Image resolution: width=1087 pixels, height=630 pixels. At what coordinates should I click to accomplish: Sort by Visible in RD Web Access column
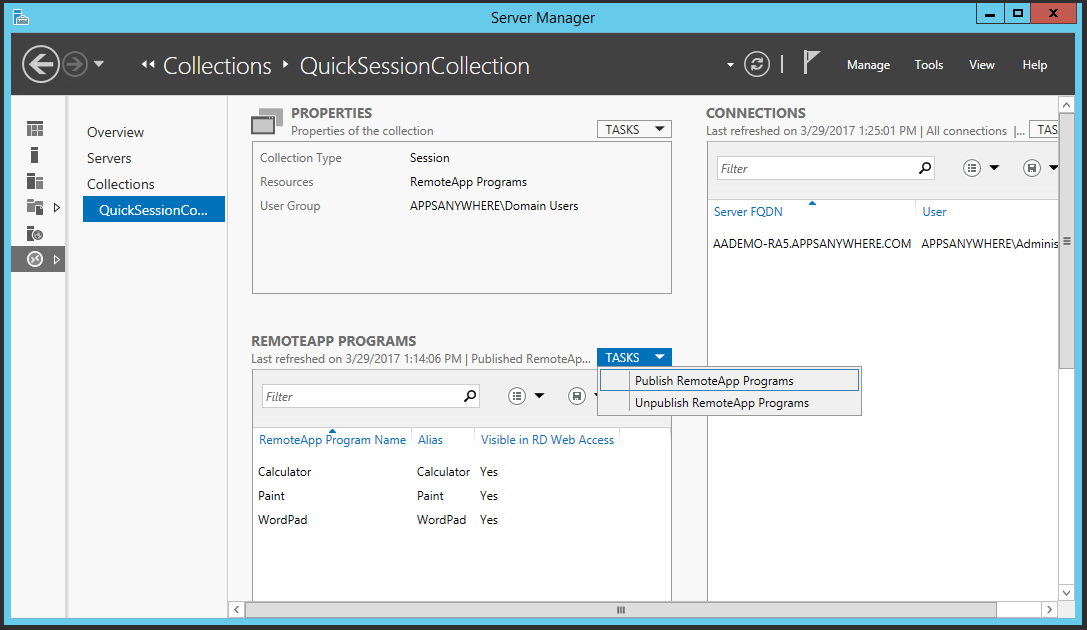pyautogui.click(x=547, y=439)
